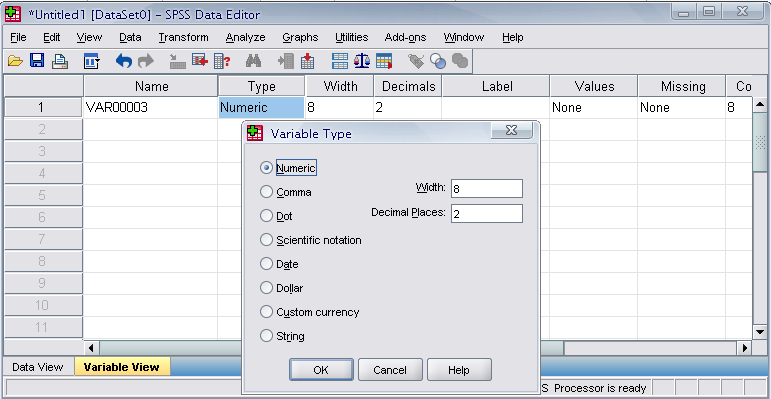The width and height of the screenshot is (771, 399).
Task: Click the Find binoculars icon
Action: point(253,61)
